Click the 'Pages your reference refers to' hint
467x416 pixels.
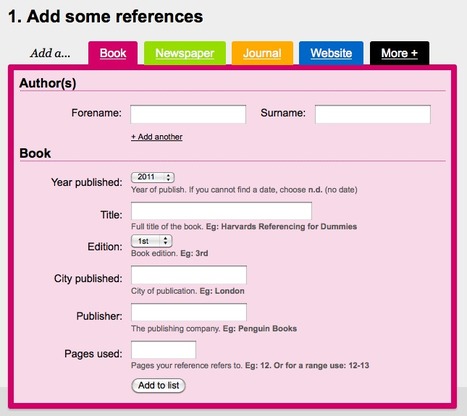click(x=250, y=366)
